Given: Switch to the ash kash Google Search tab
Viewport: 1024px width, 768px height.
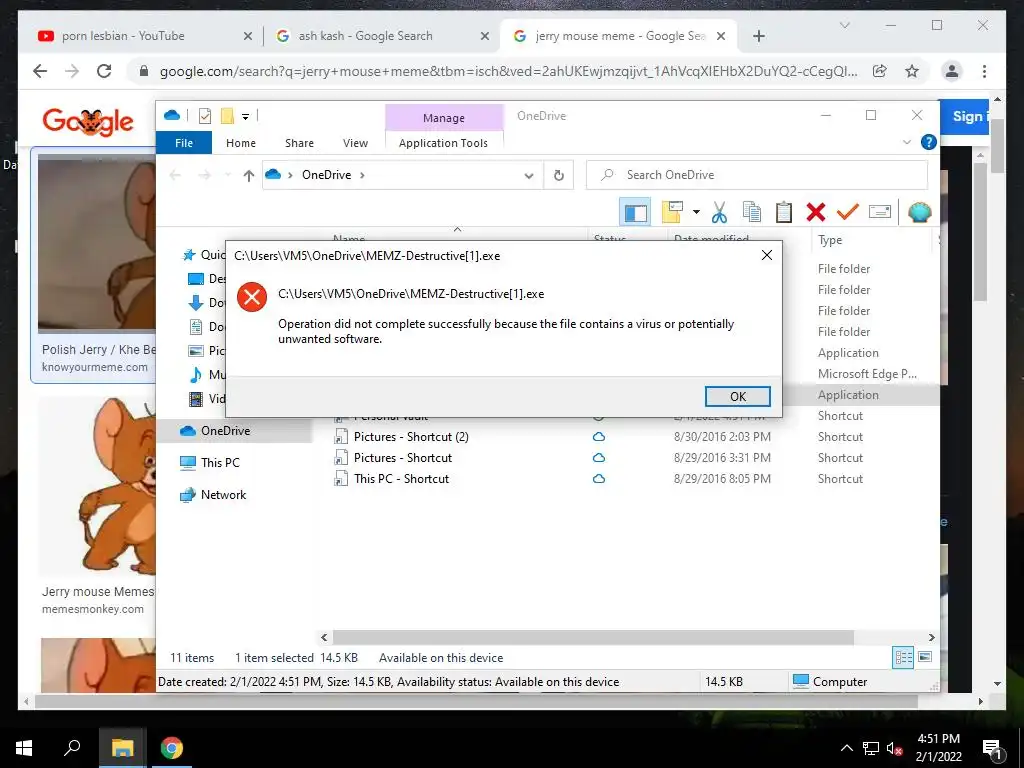Looking at the screenshot, I should click(x=365, y=36).
